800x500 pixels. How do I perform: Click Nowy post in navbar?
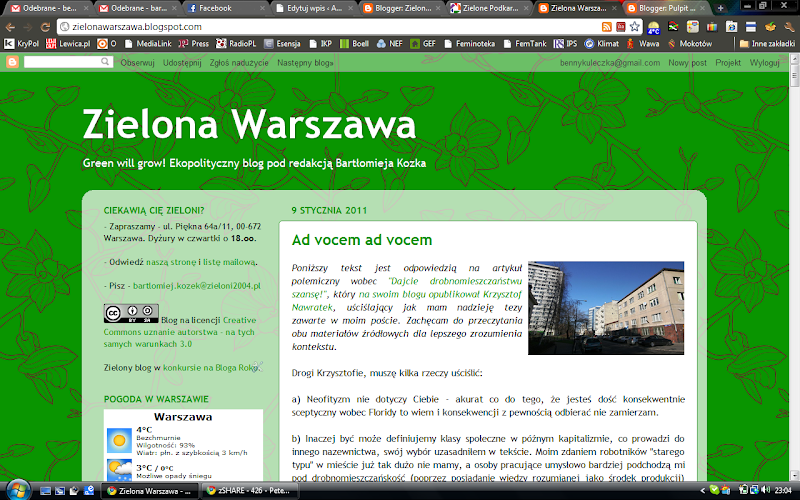pos(687,63)
